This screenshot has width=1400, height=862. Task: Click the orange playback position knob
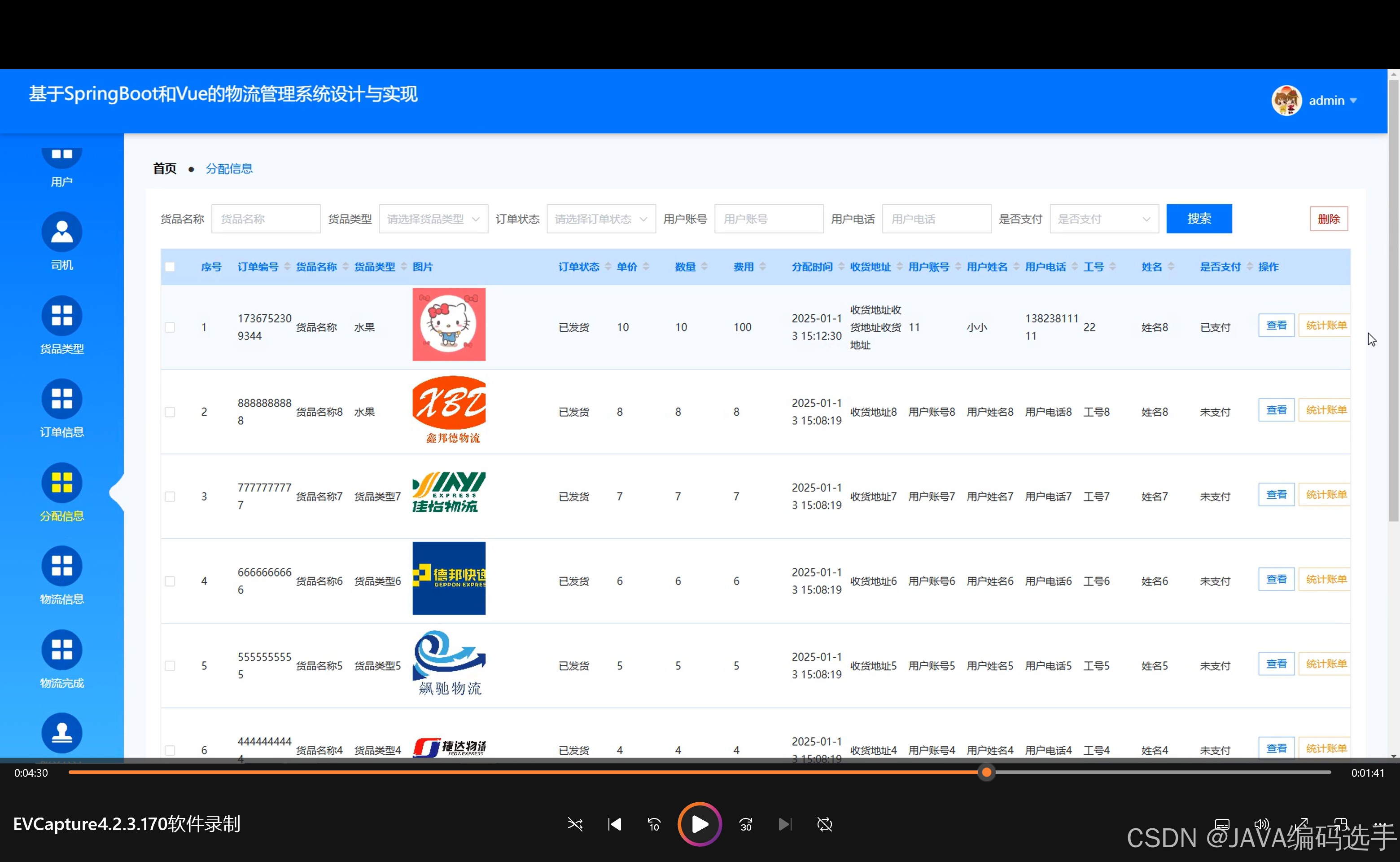point(986,773)
